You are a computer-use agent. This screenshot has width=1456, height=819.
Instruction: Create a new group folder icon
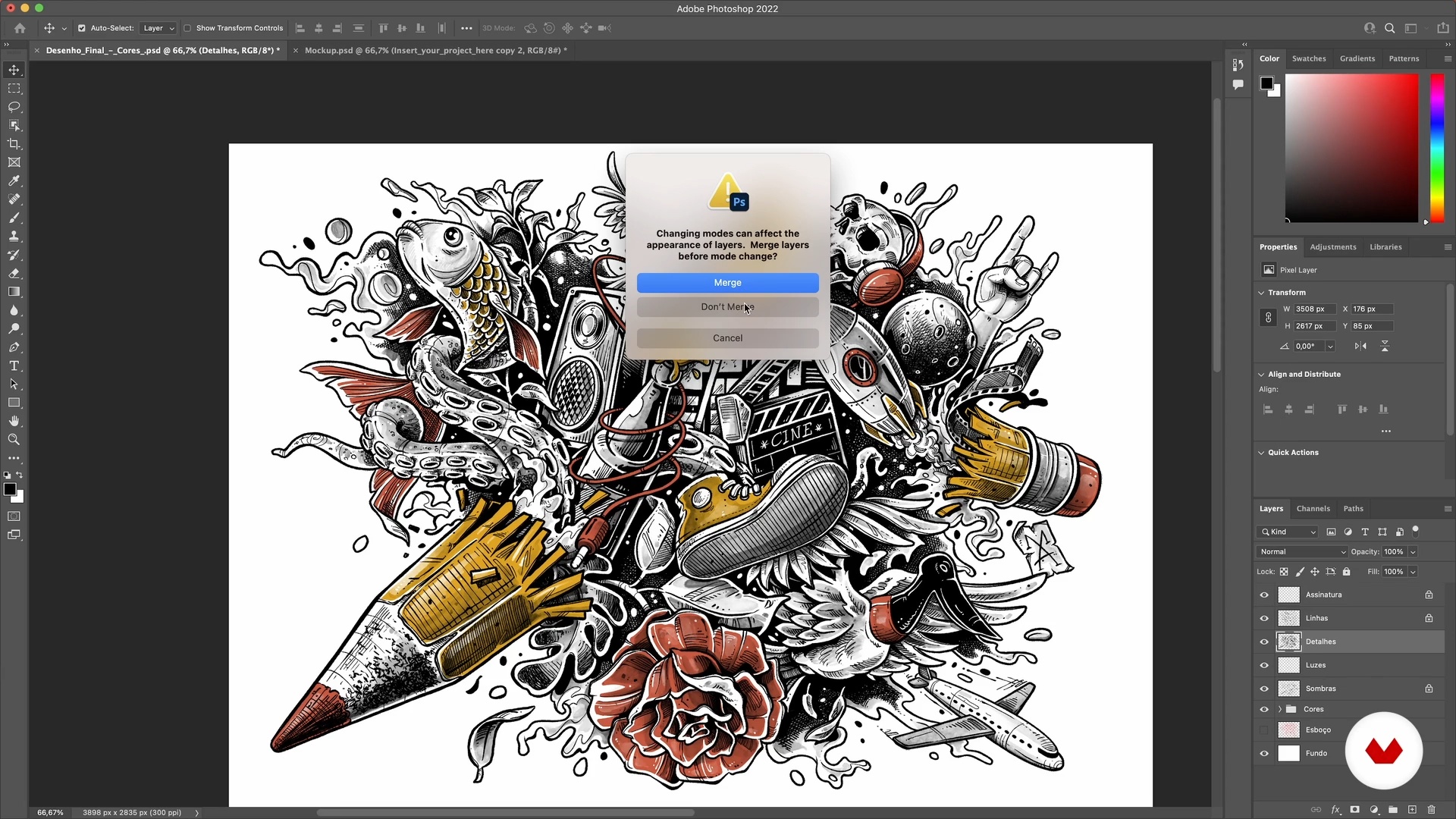[x=1393, y=810]
